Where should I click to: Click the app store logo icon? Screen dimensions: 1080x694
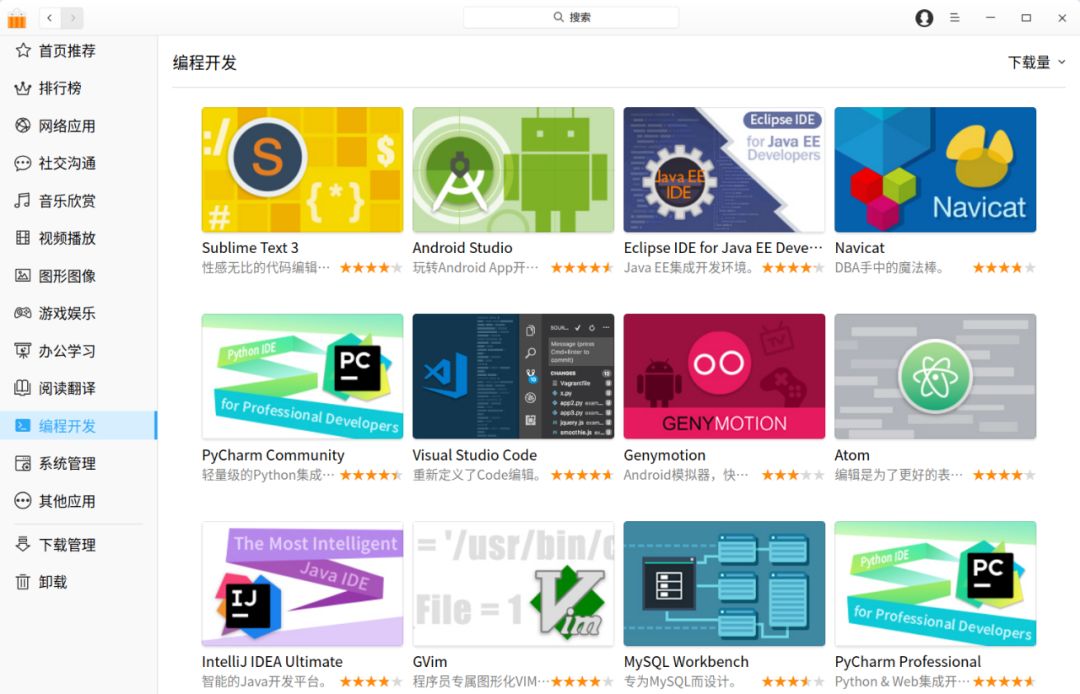pos(17,17)
